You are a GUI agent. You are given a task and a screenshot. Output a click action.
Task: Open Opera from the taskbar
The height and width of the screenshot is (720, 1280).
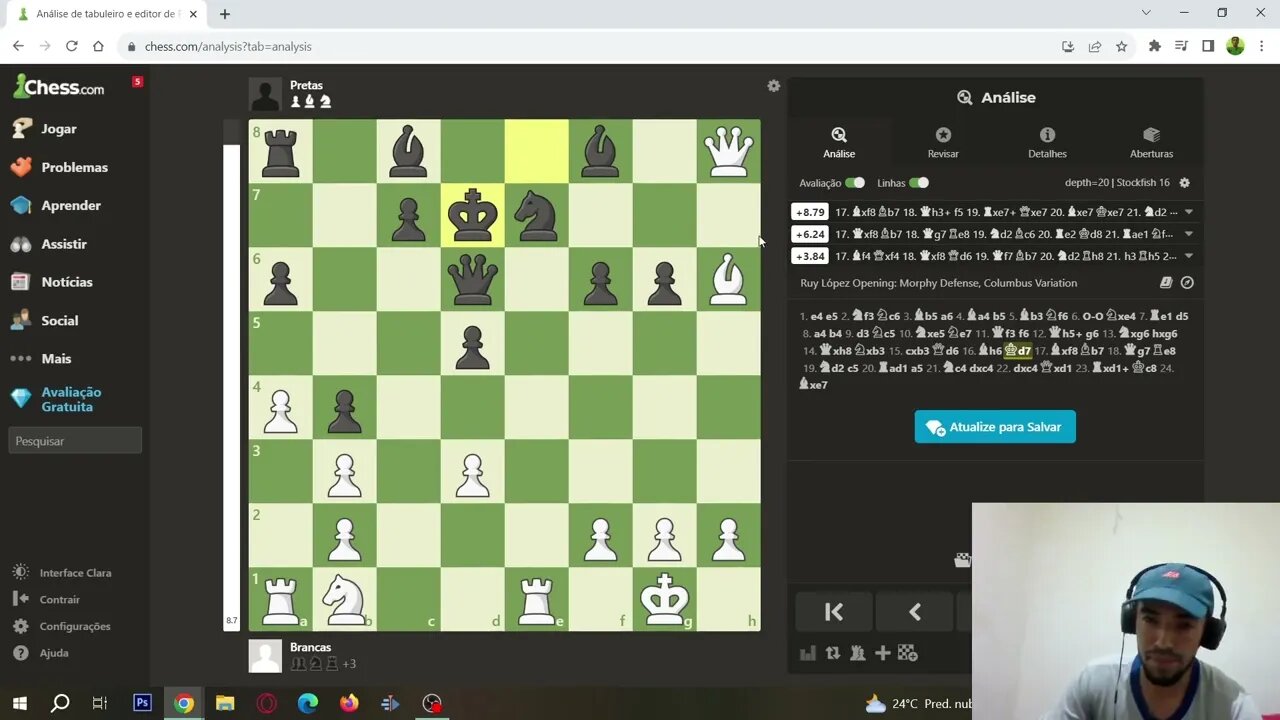pyautogui.click(x=266, y=703)
